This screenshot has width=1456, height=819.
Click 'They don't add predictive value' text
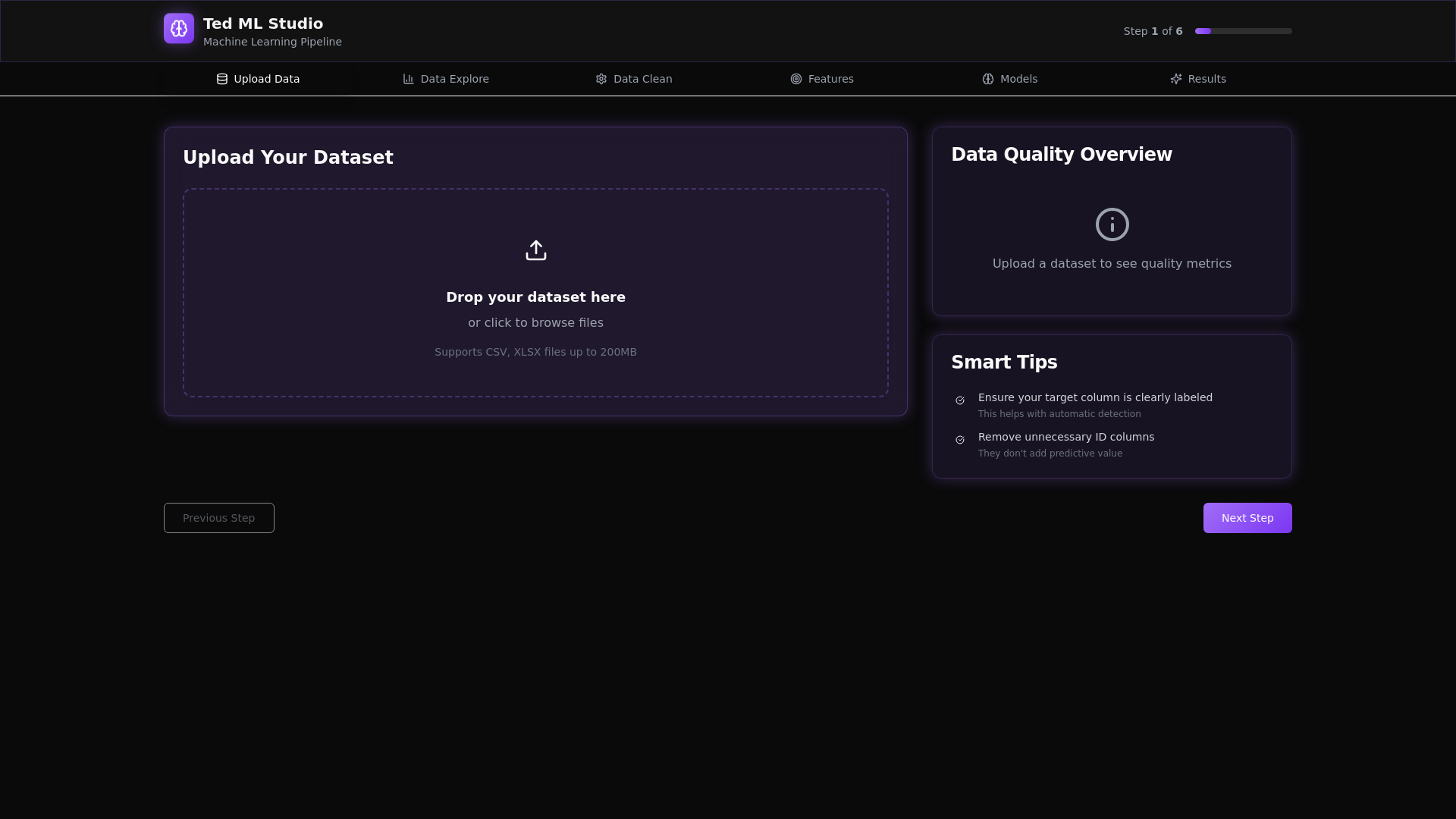1050,453
